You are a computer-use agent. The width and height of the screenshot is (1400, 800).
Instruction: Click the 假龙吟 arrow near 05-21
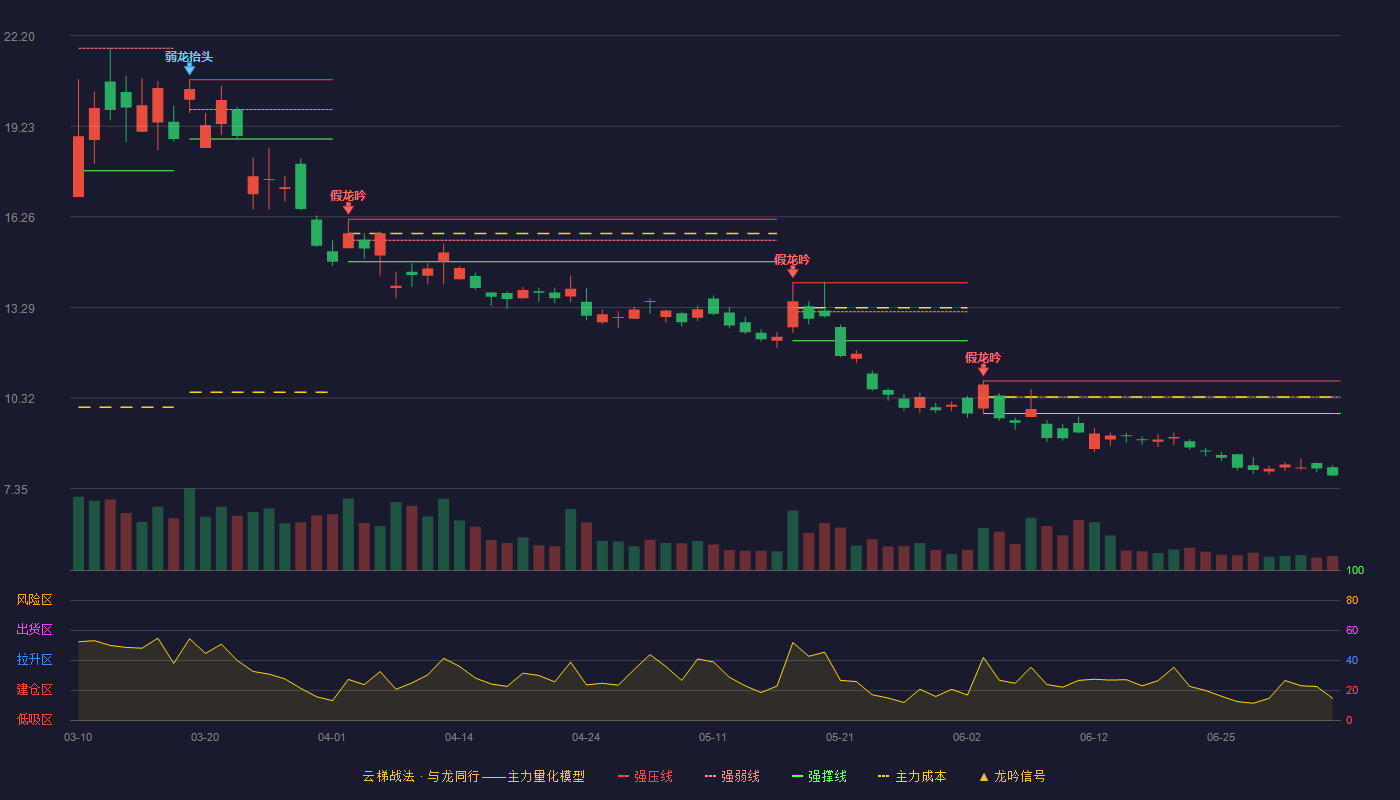click(x=793, y=272)
